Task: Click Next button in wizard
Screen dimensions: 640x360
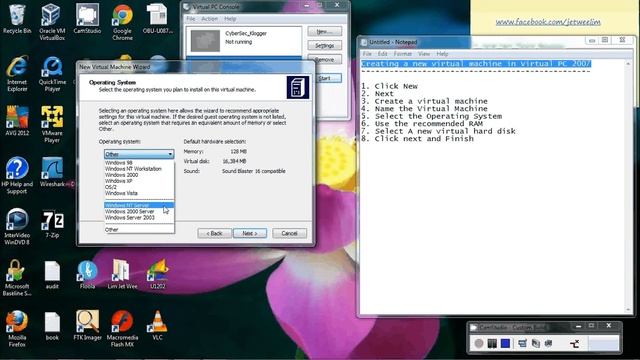Action: 250,233
